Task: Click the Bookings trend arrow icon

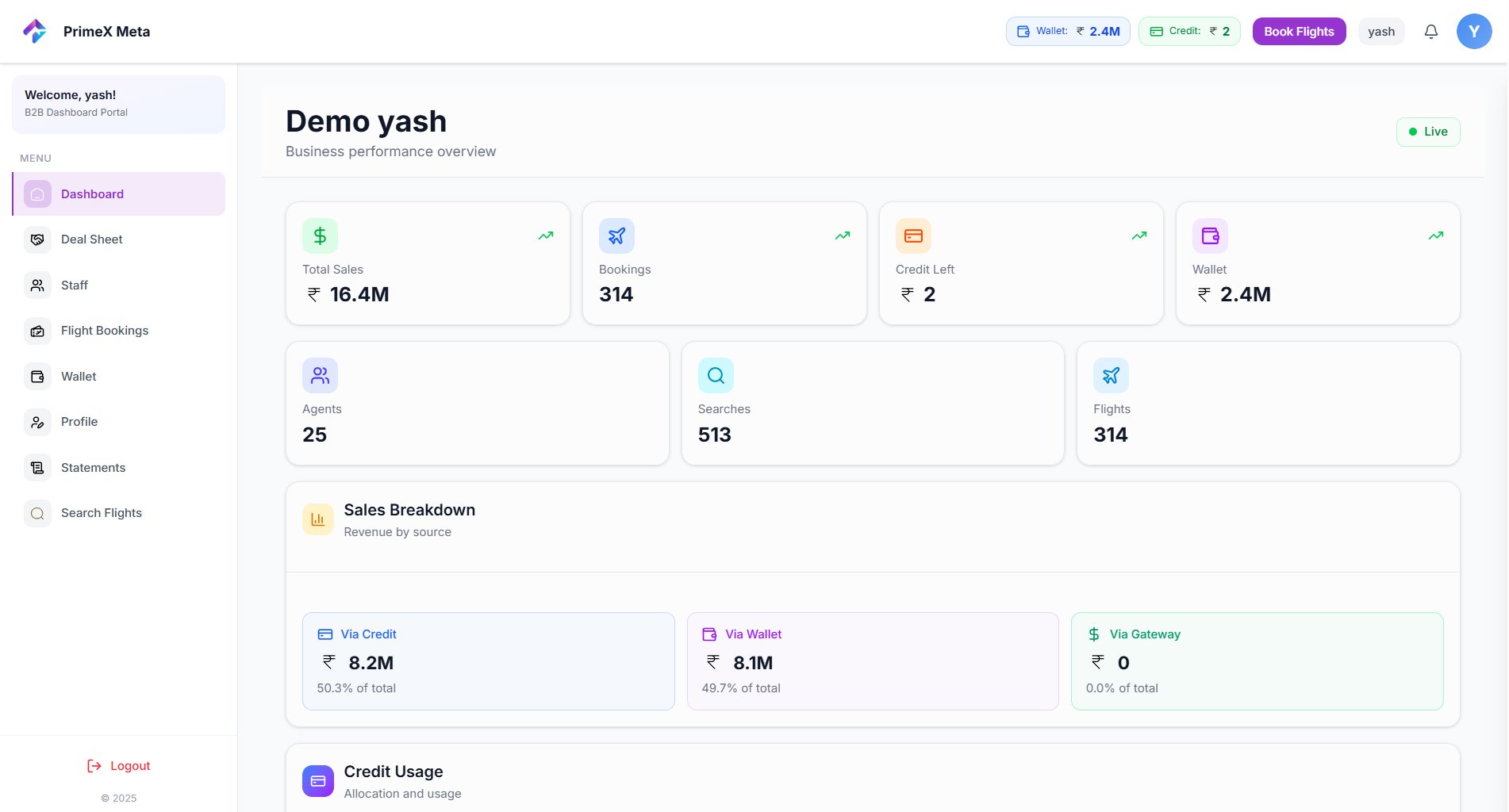Action: click(843, 236)
